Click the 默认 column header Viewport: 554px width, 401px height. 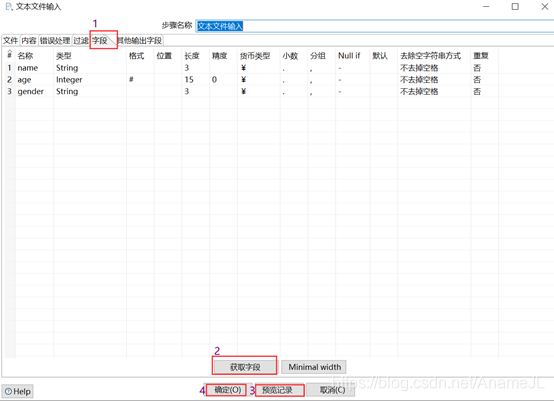tap(380, 56)
